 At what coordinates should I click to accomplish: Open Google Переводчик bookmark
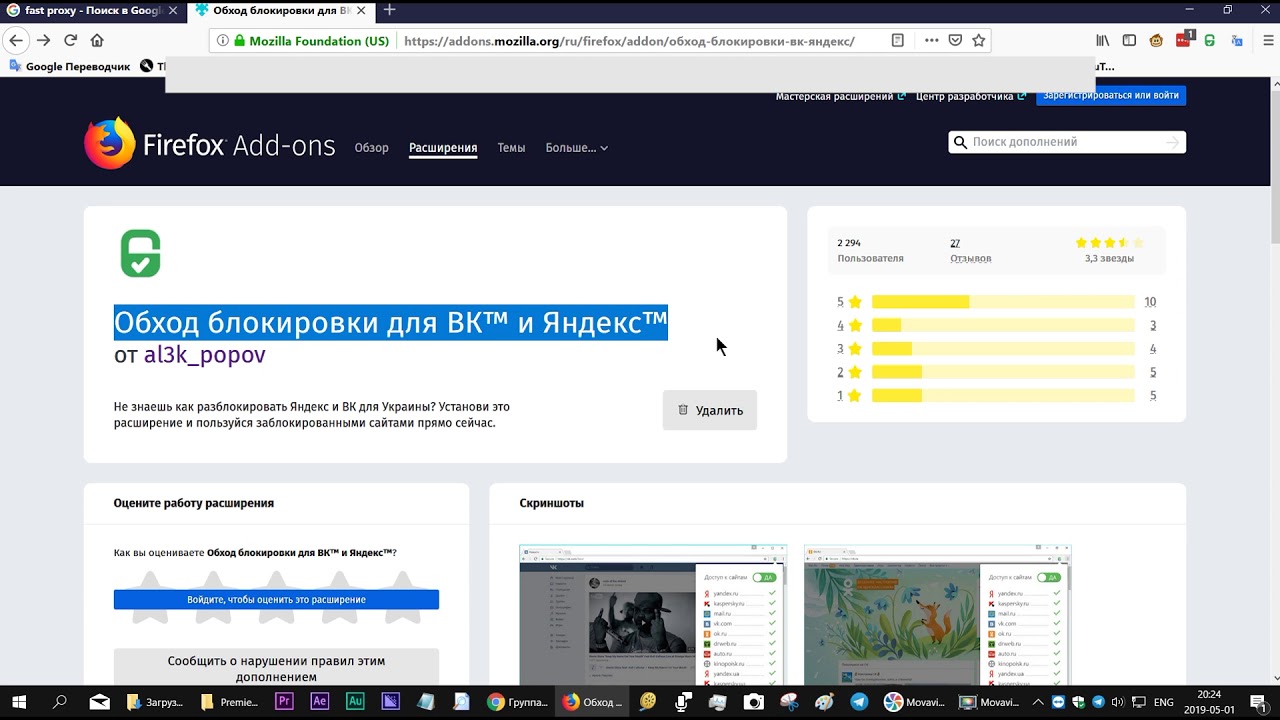pos(70,66)
